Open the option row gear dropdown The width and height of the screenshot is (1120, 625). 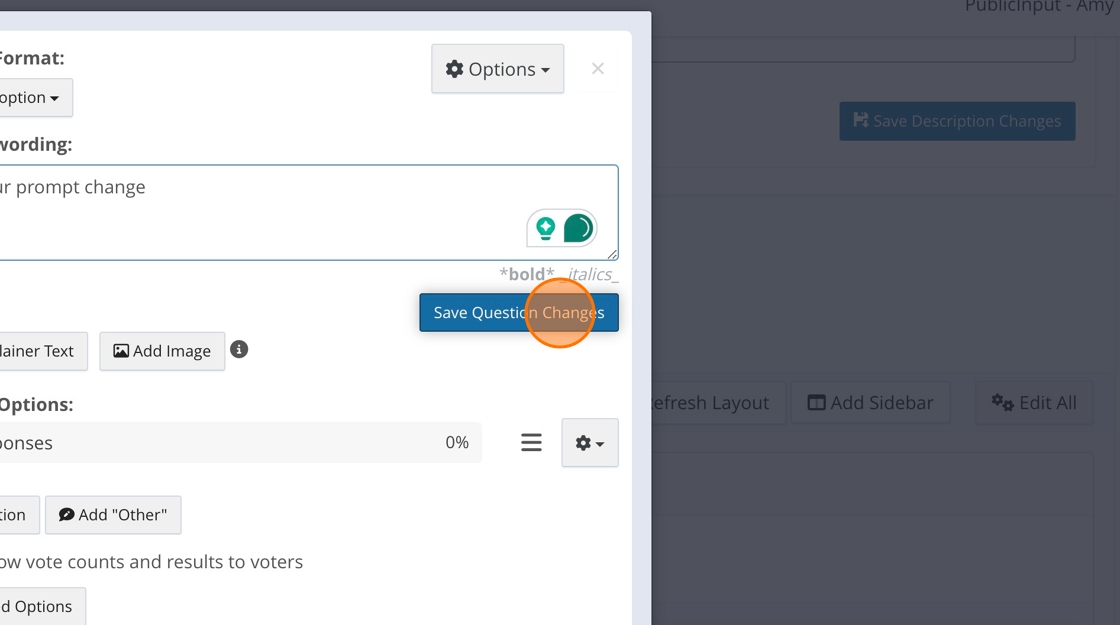(589, 443)
